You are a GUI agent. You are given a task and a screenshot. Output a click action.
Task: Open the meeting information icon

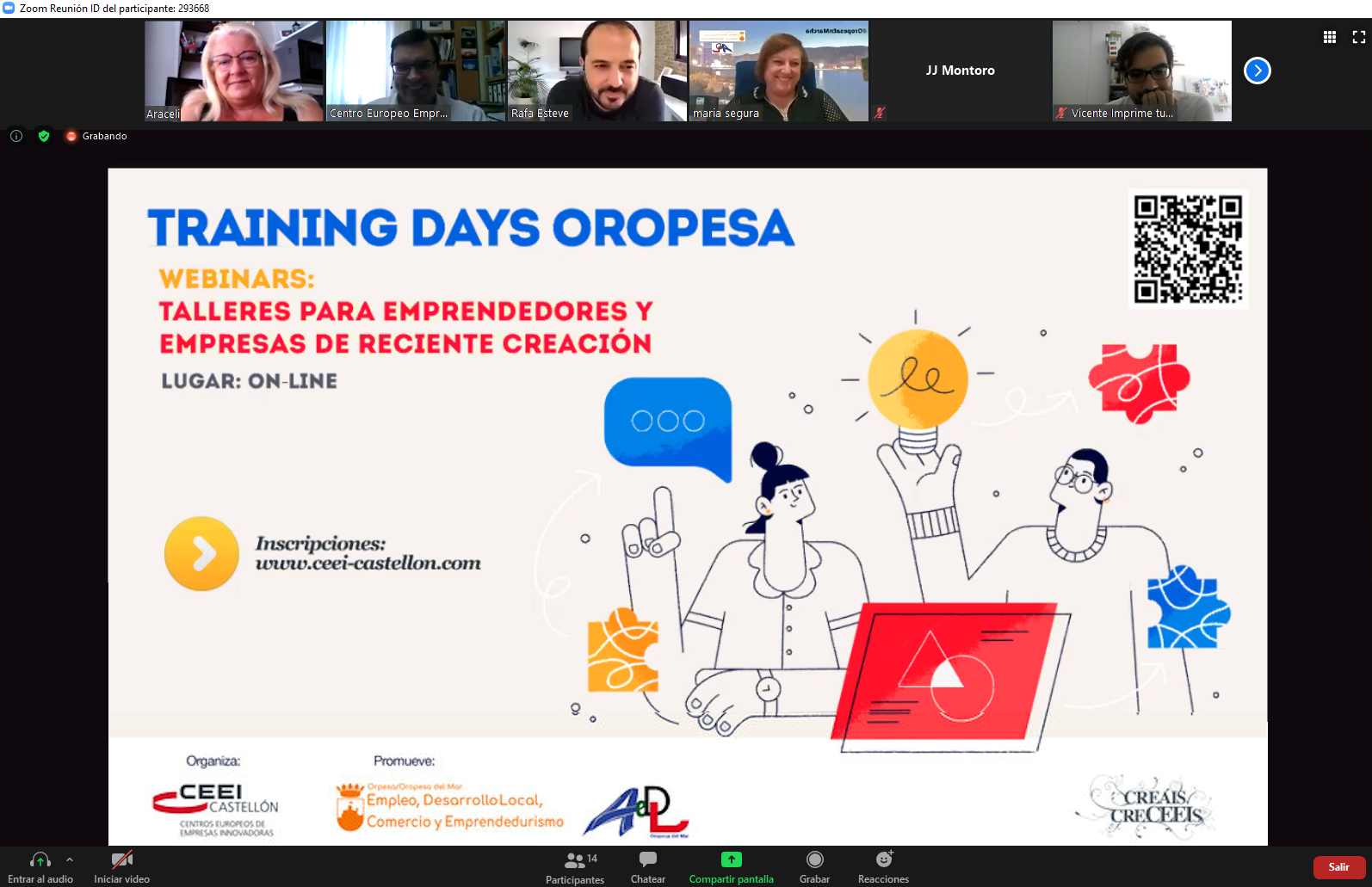[16, 136]
